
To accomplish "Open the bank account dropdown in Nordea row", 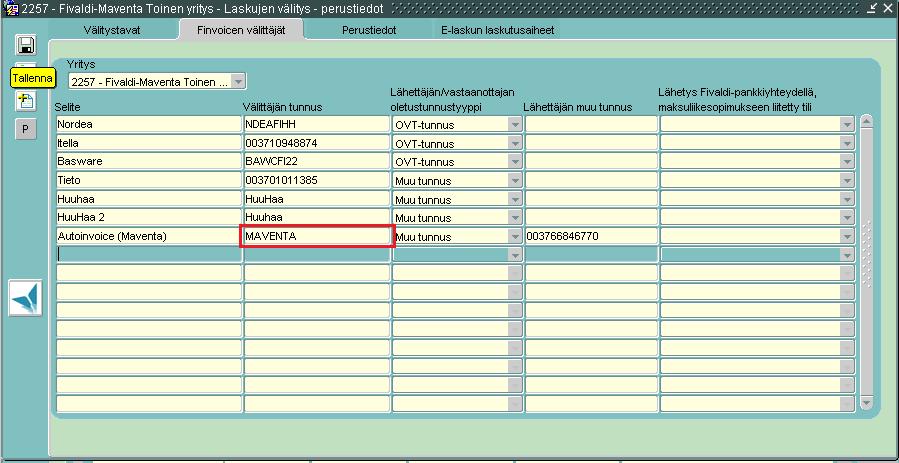I will (x=847, y=124).
